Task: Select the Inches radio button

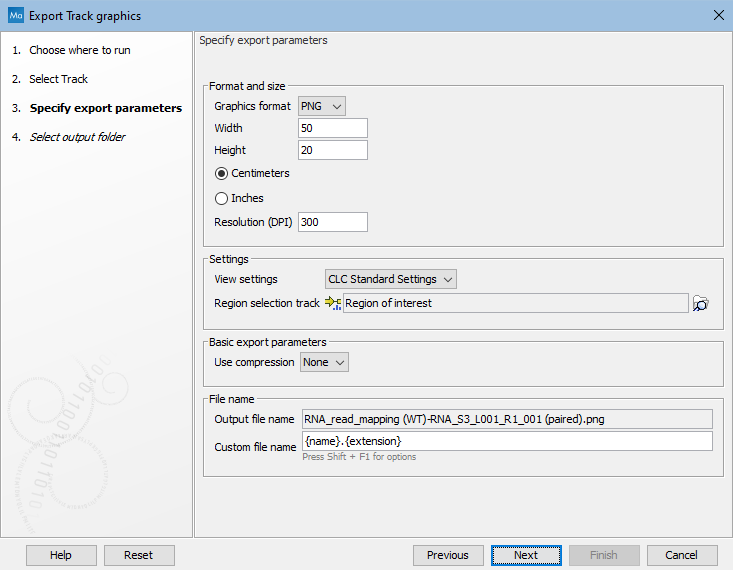Action: [x=222, y=198]
